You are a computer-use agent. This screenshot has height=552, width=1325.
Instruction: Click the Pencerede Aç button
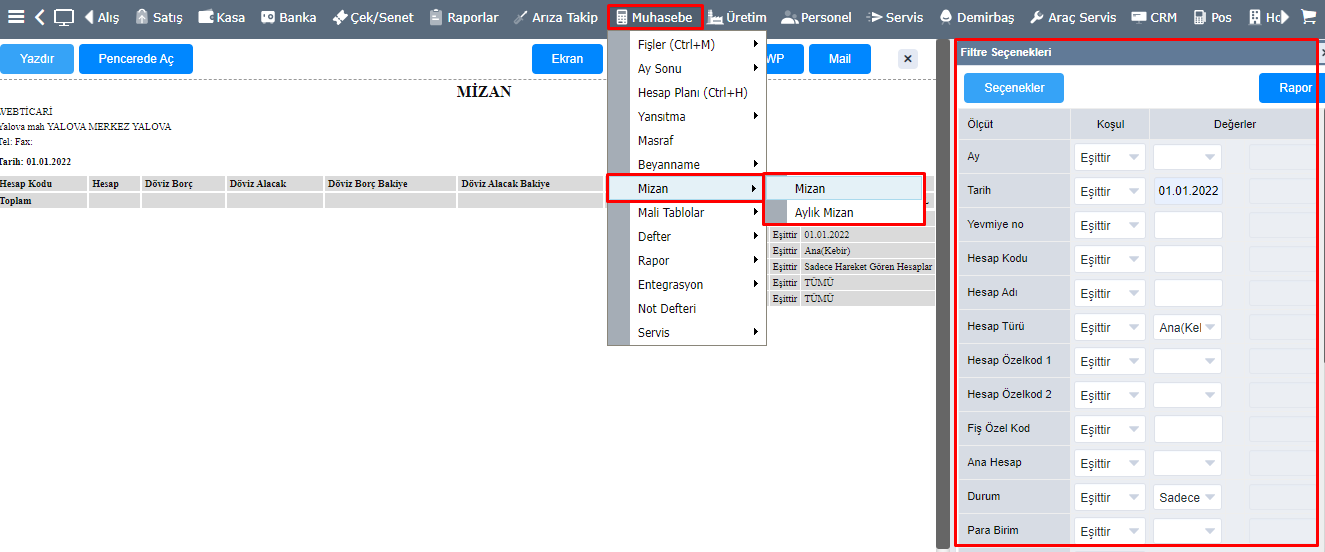[135, 59]
